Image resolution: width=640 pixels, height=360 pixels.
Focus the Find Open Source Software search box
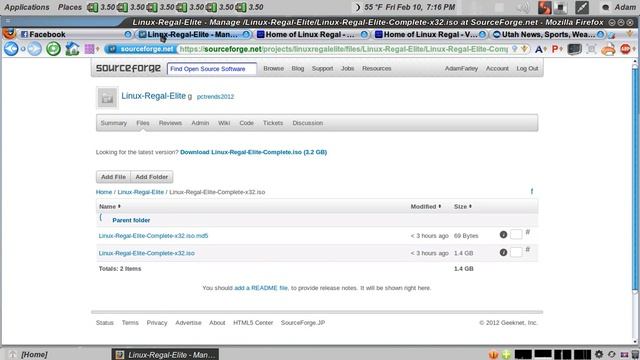pyautogui.click(x=211, y=69)
